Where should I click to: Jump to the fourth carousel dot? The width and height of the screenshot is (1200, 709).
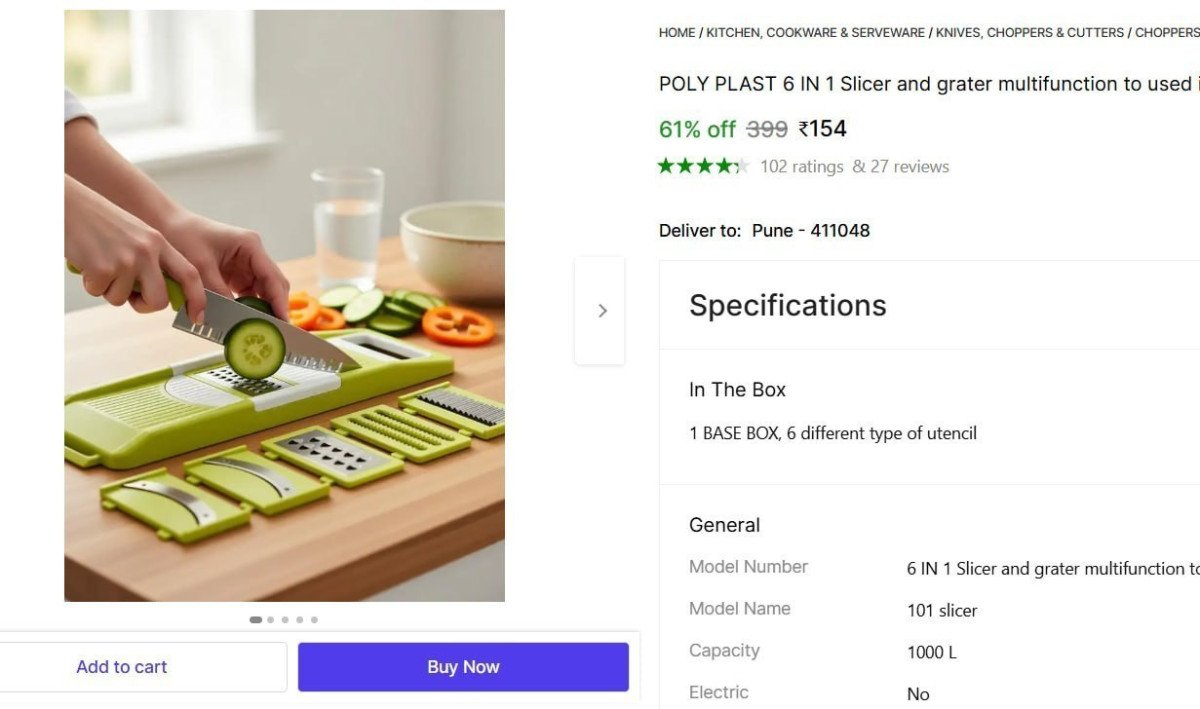pyautogui.click(x=300, y=620)
